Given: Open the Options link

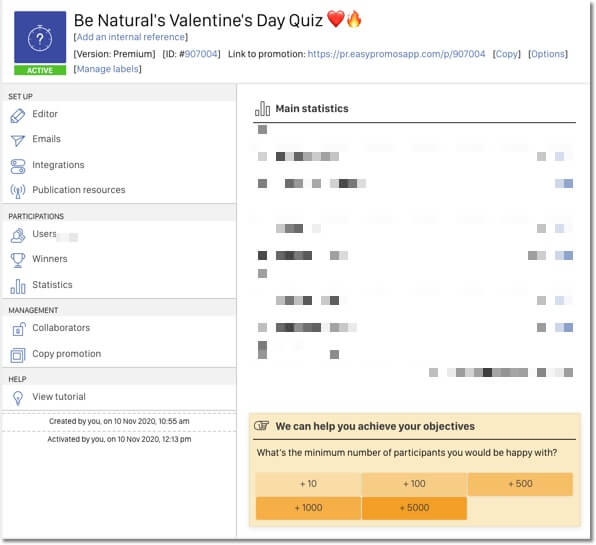Looking at the screenshot, I should pos(548,54).
